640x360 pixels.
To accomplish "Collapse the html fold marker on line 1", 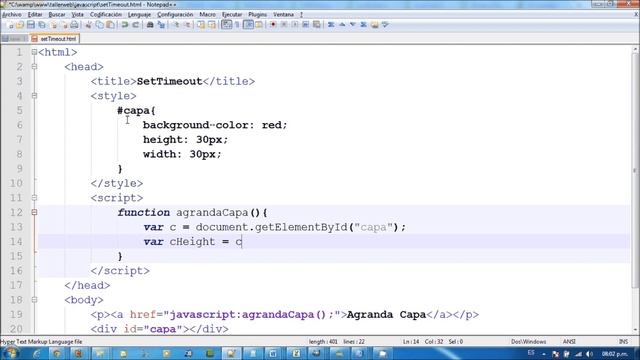I will (34, 52).
